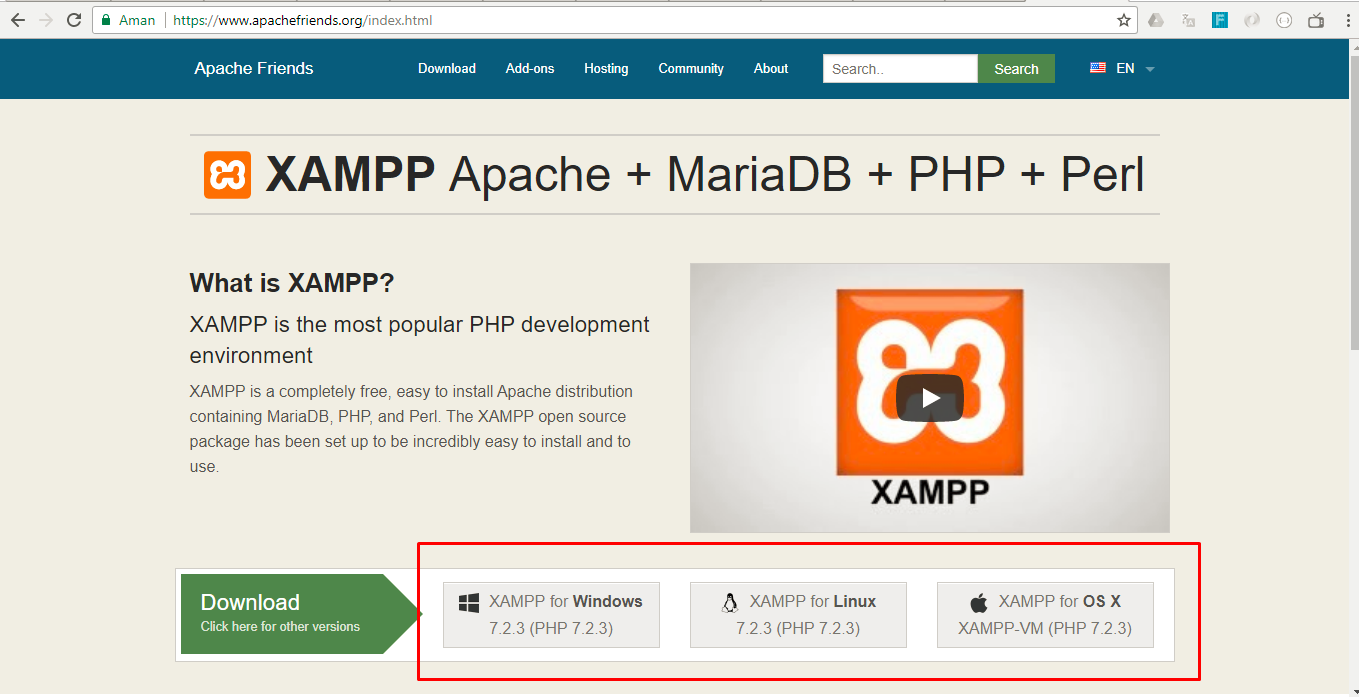1359x697 pixels.
Task: Click the browser forward arrow
Action: coord(46,20)
